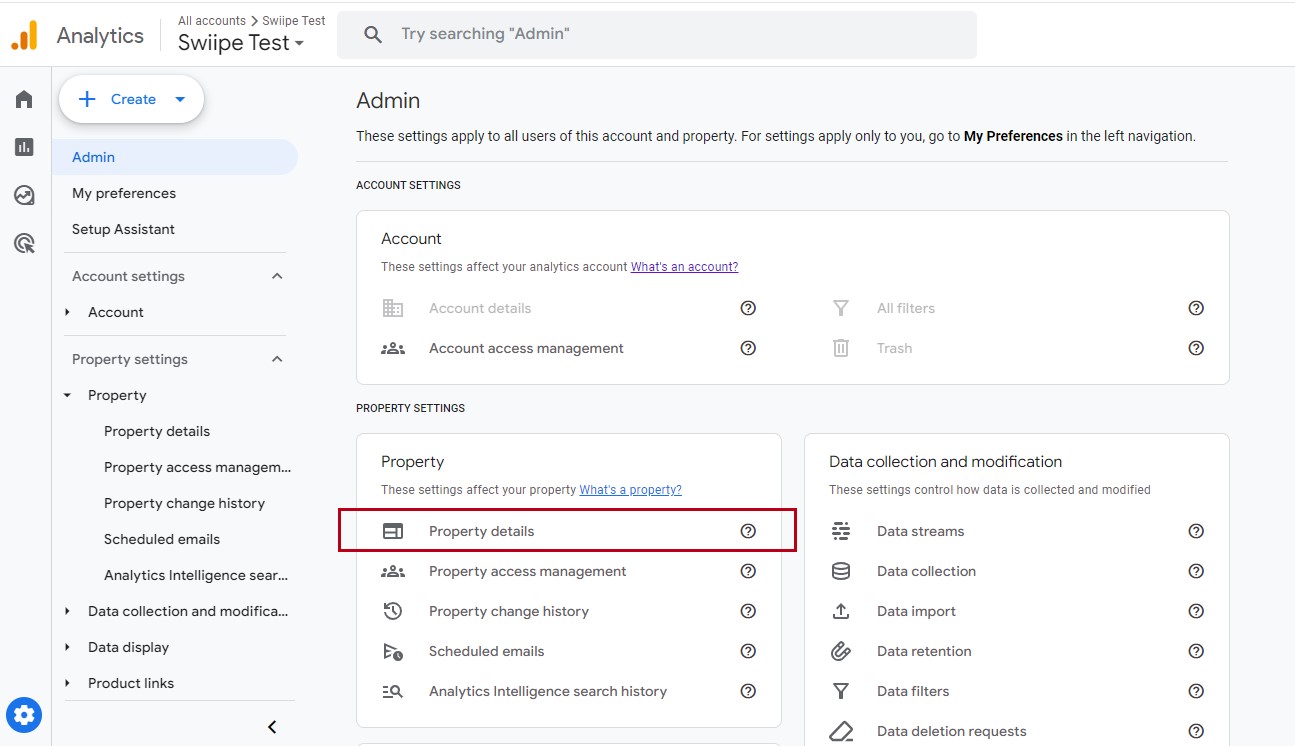Click help icon beside Data streams
This screenshot has height=746, width=1295.
1196,531
